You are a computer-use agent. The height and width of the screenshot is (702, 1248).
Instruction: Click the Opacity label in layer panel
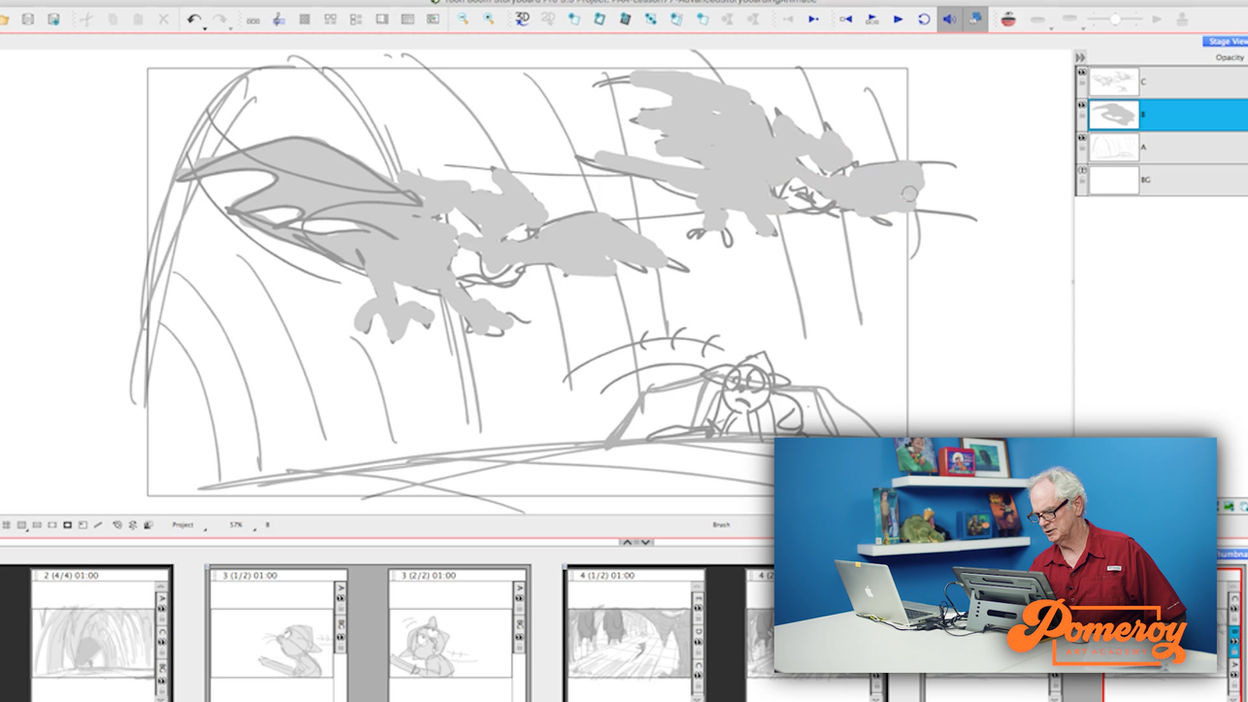(x=1229, y=57)
